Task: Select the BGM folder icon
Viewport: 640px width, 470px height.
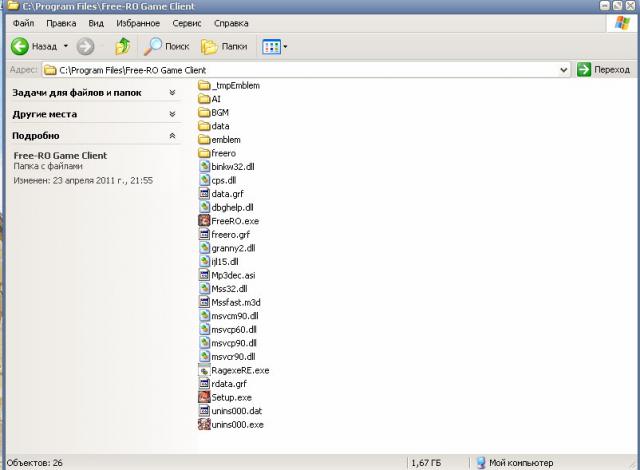Action: click(x=204, y=112)
